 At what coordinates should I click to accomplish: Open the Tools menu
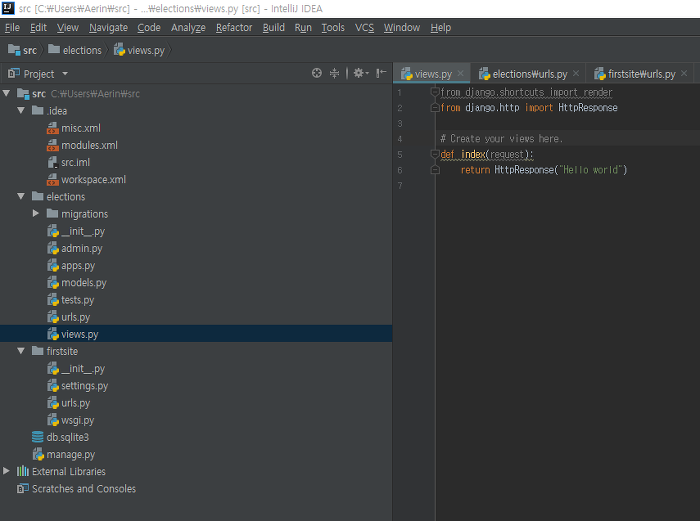click(x=333, y=28)
